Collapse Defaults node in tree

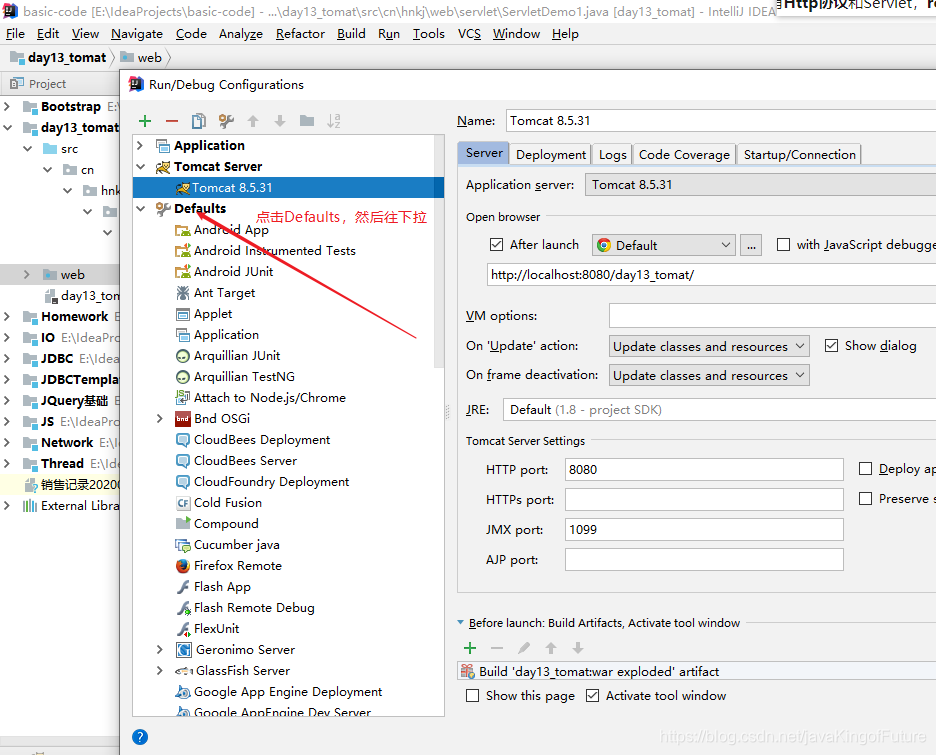pyautogui.click(x=141, y=208)
